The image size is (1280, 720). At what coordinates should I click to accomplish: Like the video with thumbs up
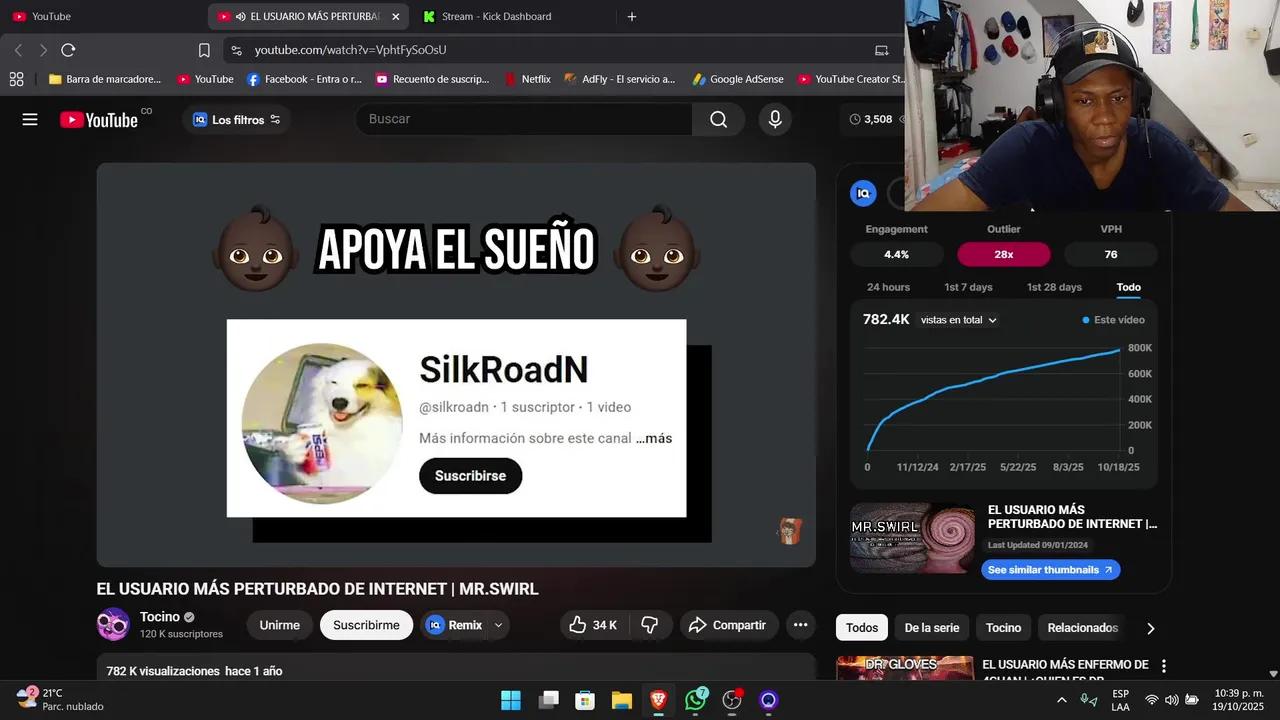click(593, 625)
